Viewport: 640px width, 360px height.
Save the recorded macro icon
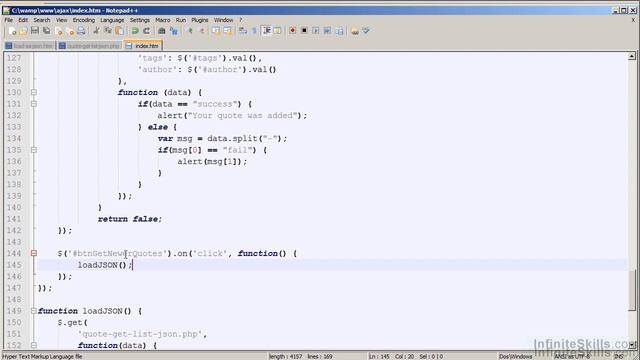tap(339, 31)
